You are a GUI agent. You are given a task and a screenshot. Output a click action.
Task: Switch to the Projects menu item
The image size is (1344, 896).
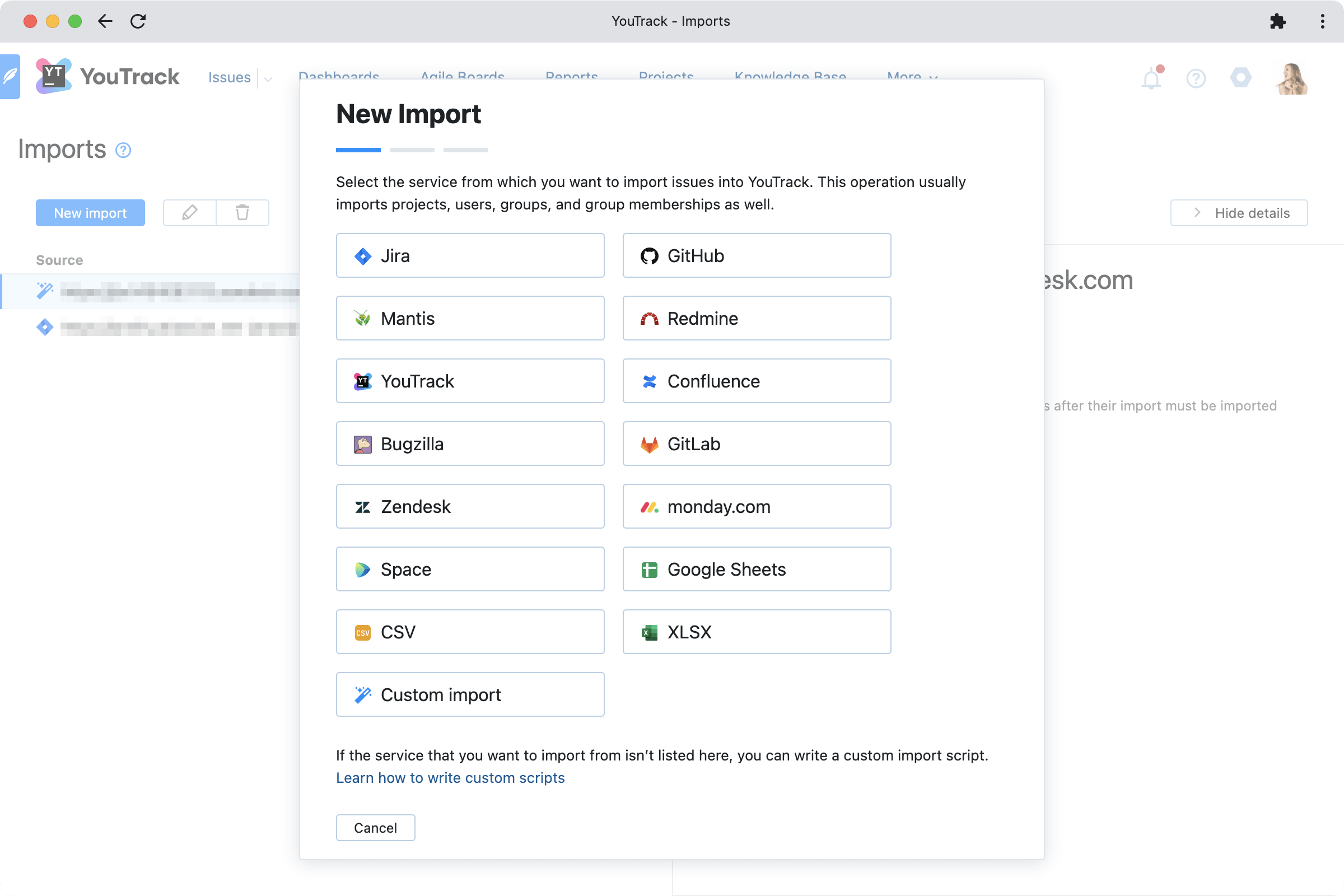click(x=666, y=77)
